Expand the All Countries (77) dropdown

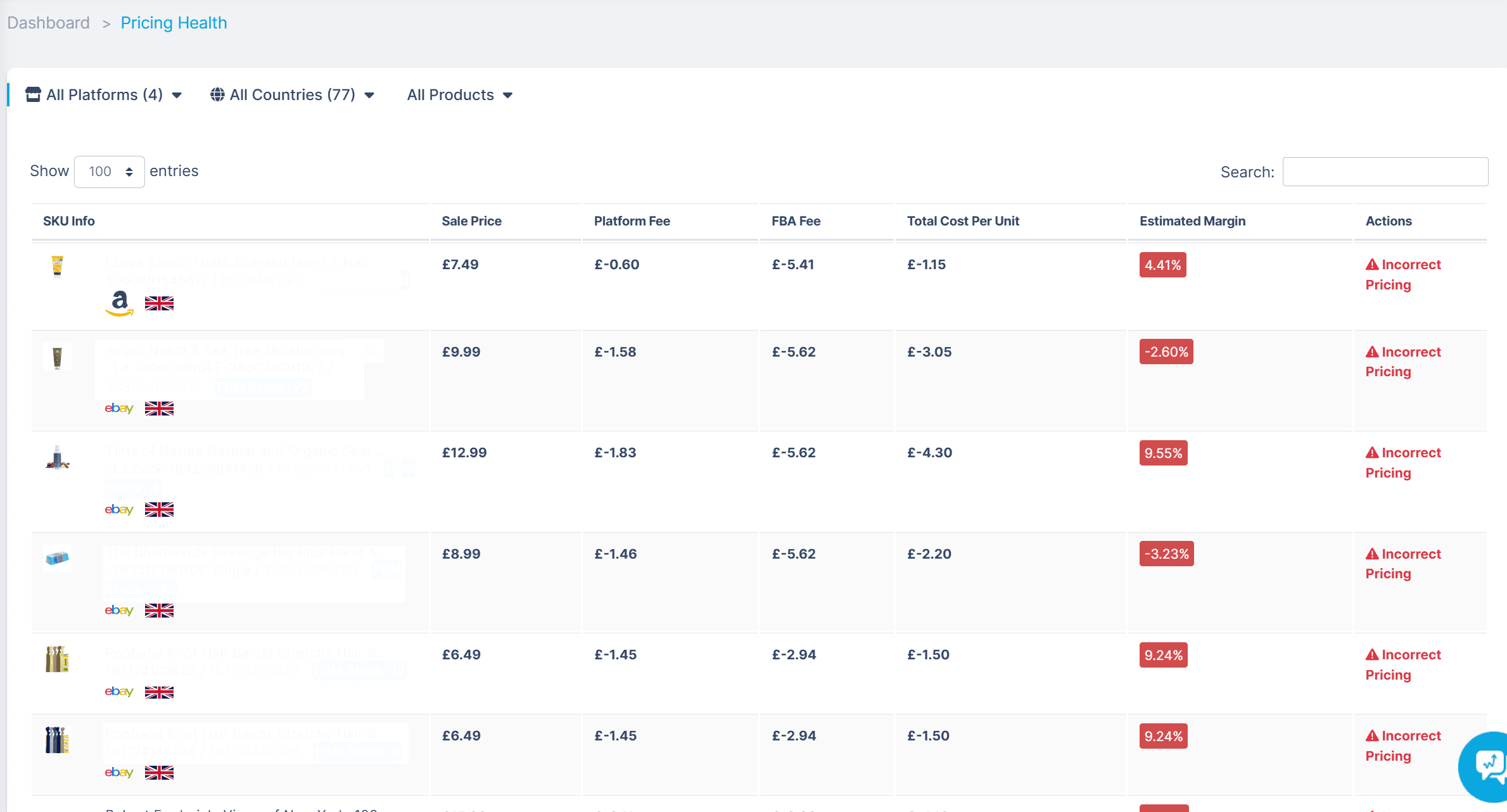point(293,94)
